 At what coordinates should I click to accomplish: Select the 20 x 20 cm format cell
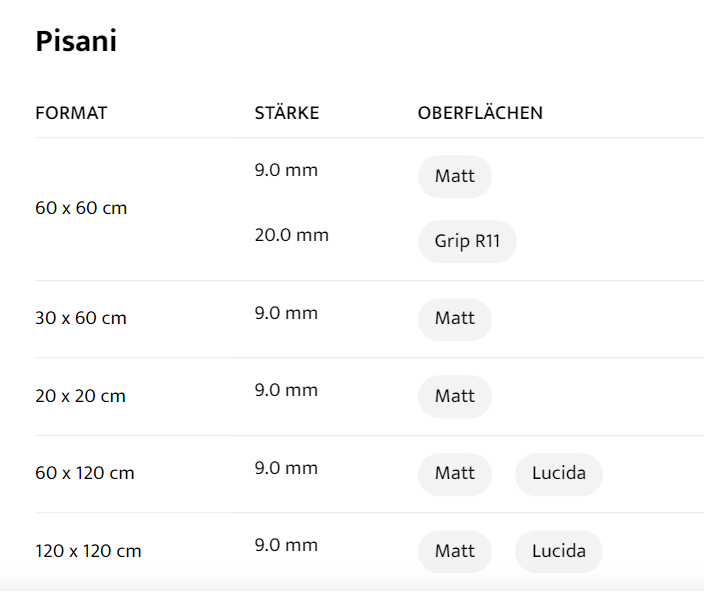pyautogui.click(x=81, y=396)
